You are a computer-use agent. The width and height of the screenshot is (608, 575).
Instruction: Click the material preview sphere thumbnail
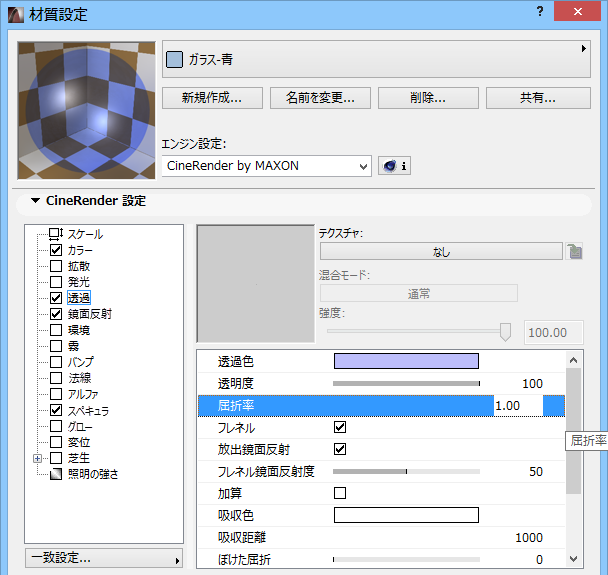pos(86,111)
